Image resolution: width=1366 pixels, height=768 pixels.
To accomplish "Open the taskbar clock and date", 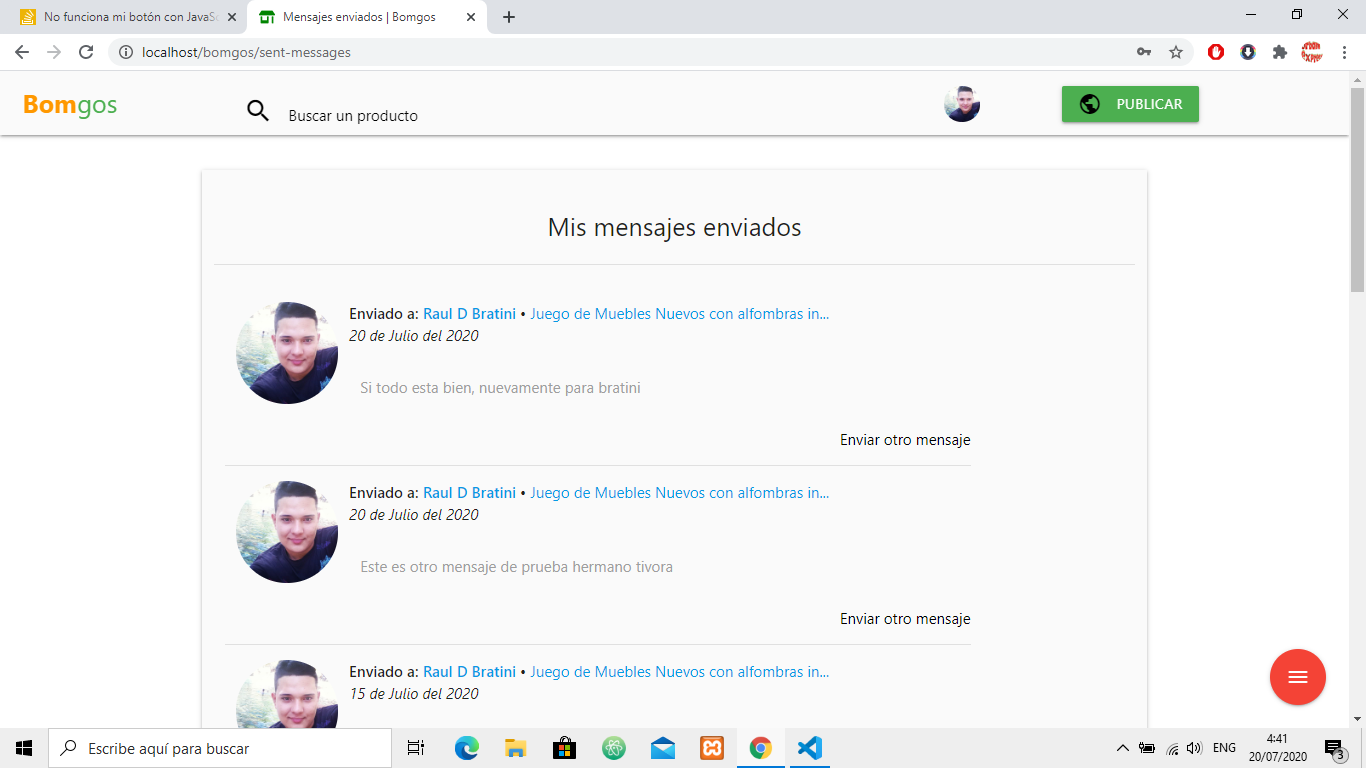I will (x=1277, y=748).
